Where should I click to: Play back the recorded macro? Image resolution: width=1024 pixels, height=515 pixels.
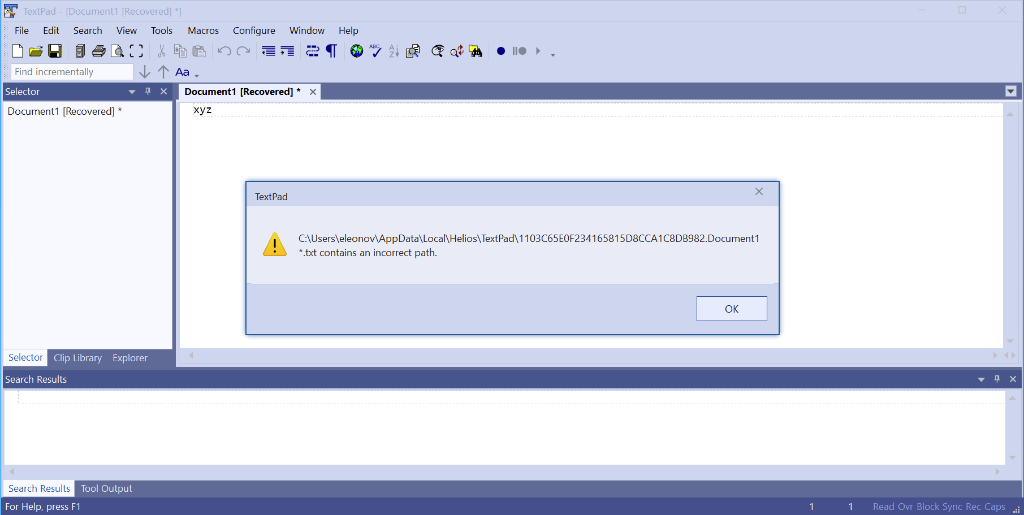point(538,51)
